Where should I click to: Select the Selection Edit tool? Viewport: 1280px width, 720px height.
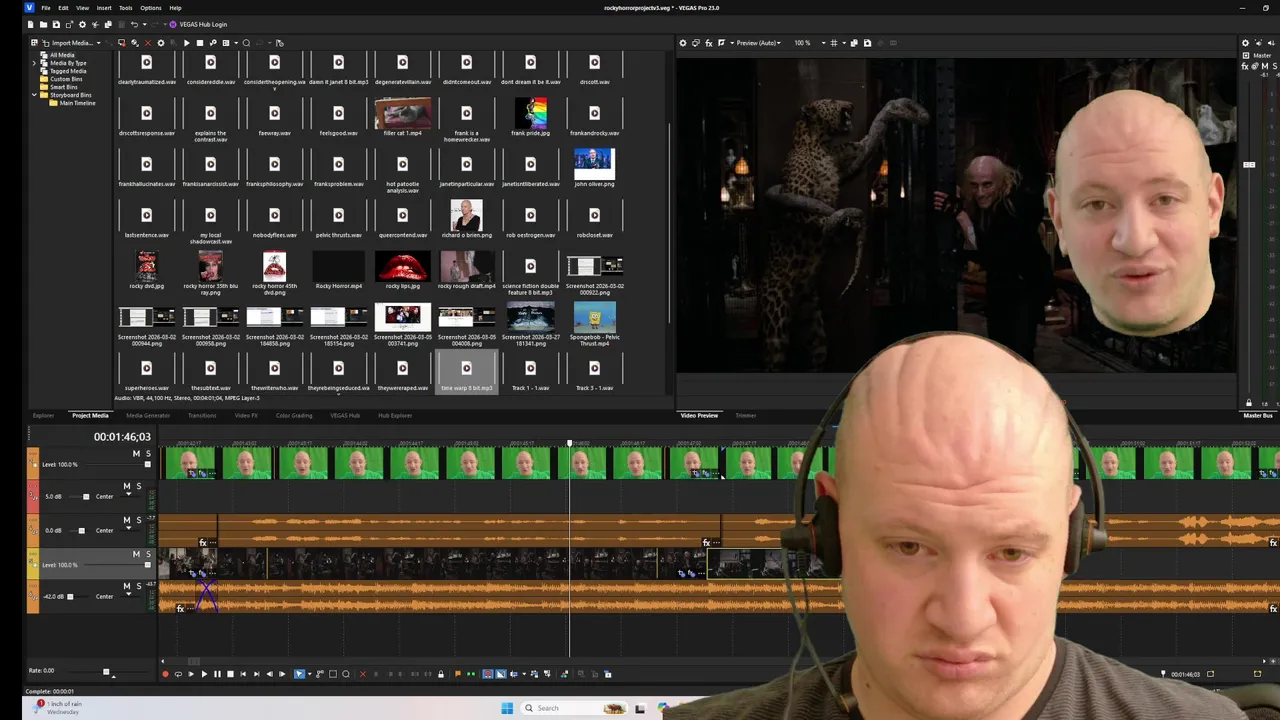pos(333,674)
